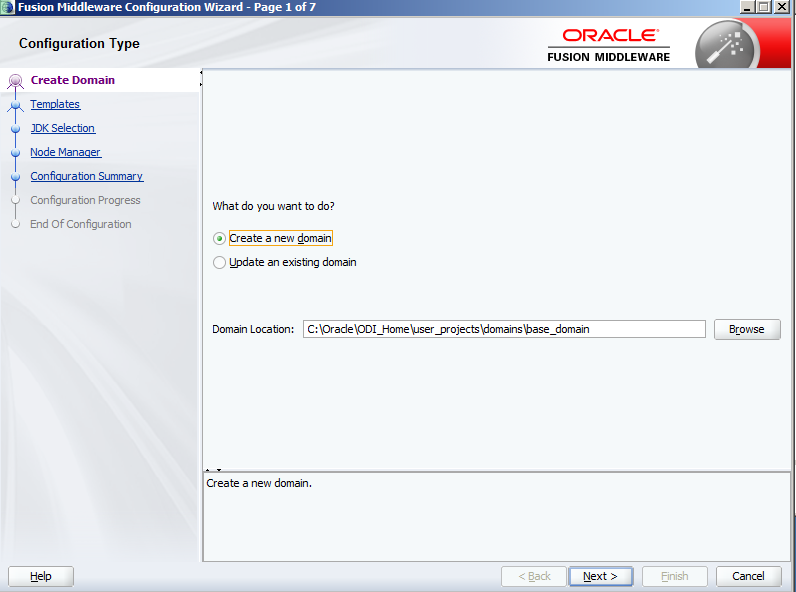
Task: Click the bullet icon beside Templates
Action: point(15,105)
